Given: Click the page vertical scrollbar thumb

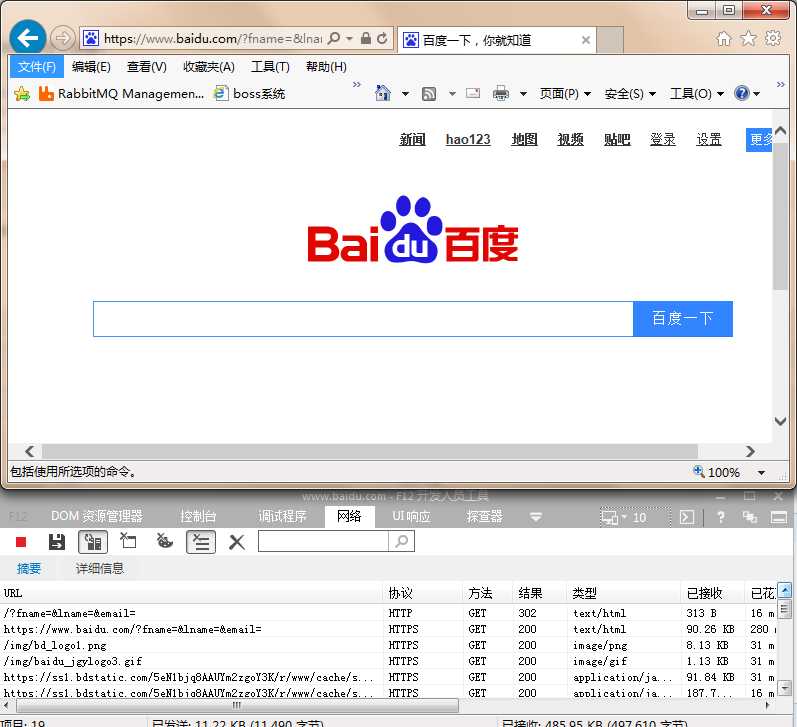Looking at the screenshot, I should pyautogui.click(x=780, y=217).
